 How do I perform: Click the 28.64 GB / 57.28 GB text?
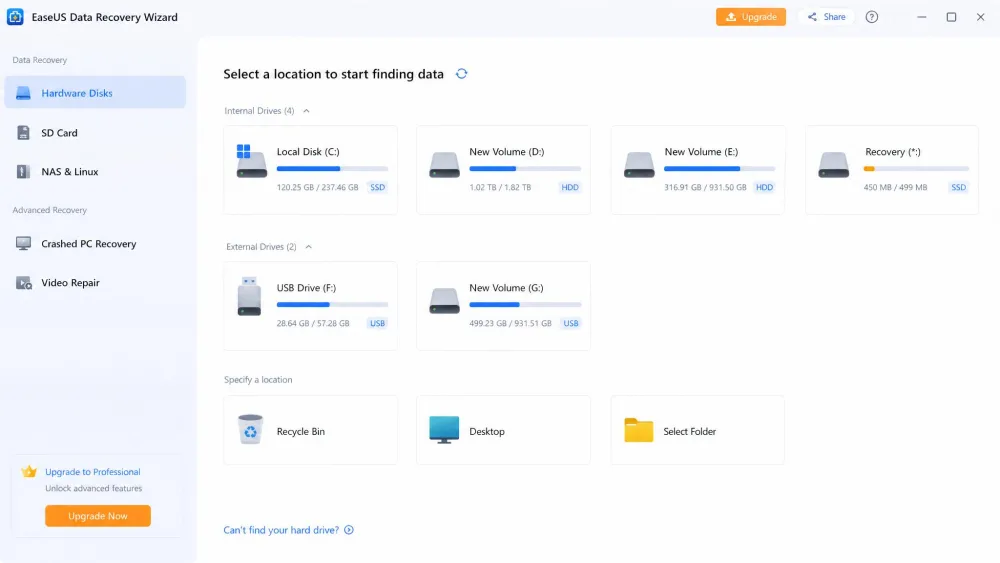(313, 323)
